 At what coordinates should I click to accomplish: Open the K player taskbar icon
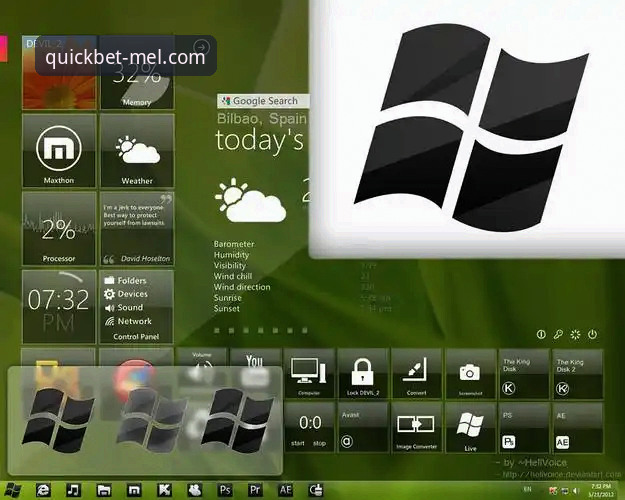[165, 490]
